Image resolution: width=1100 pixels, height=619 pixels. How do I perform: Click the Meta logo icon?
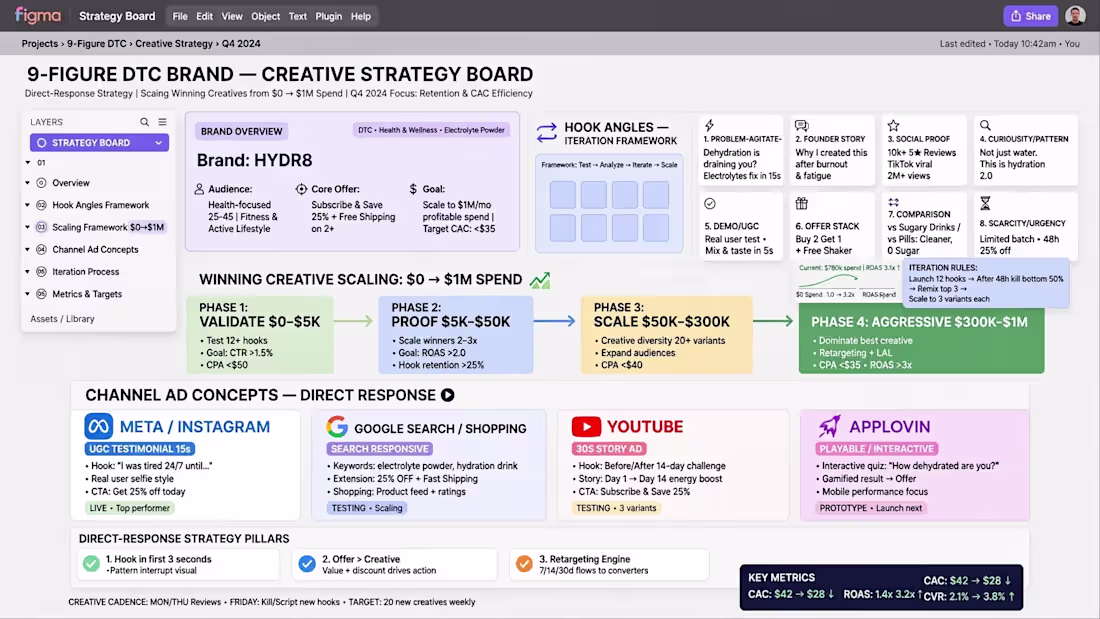pyautogui.click(x=99, y=426)
